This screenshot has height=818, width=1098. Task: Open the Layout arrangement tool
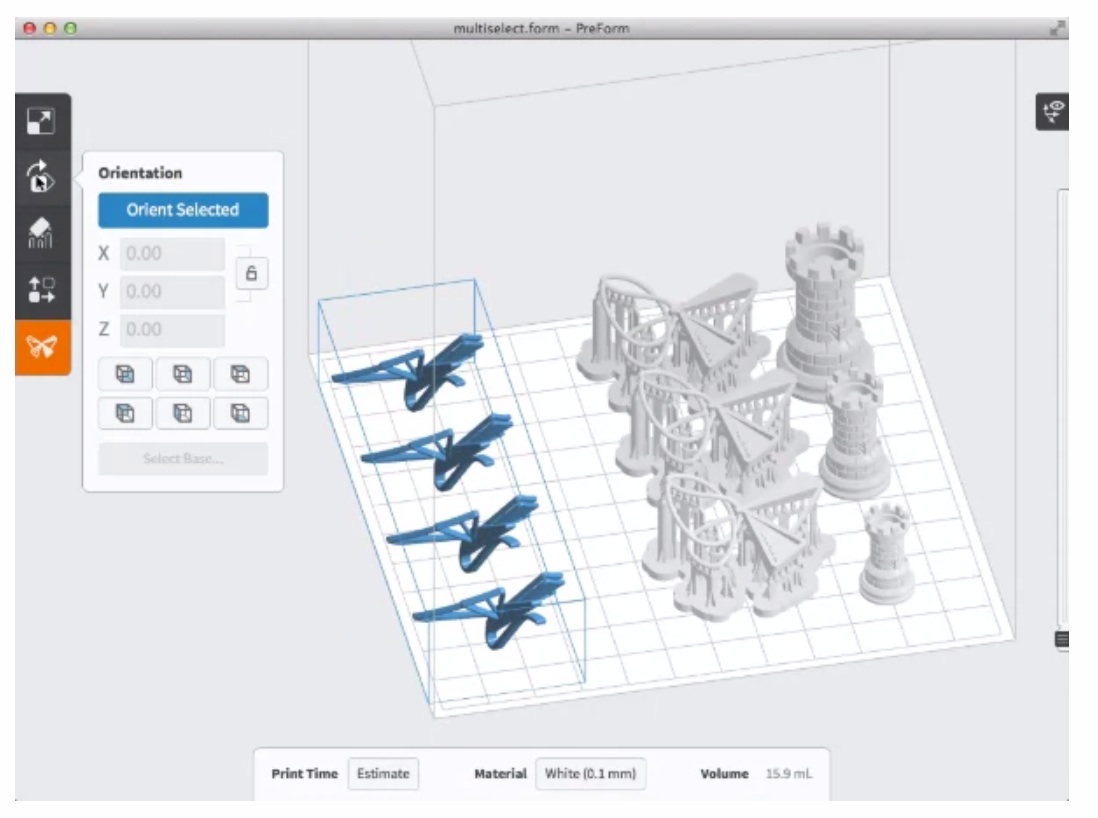(42, 291)
